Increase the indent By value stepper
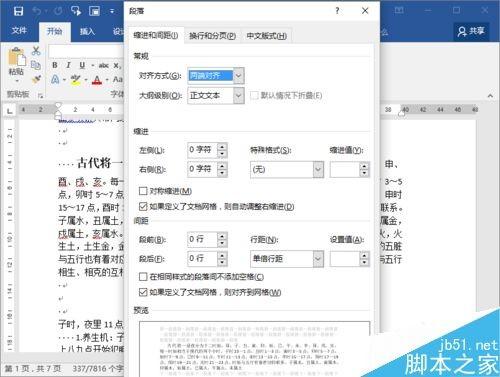The height and width of the screenshot is (377, 500). coord(365,166)
